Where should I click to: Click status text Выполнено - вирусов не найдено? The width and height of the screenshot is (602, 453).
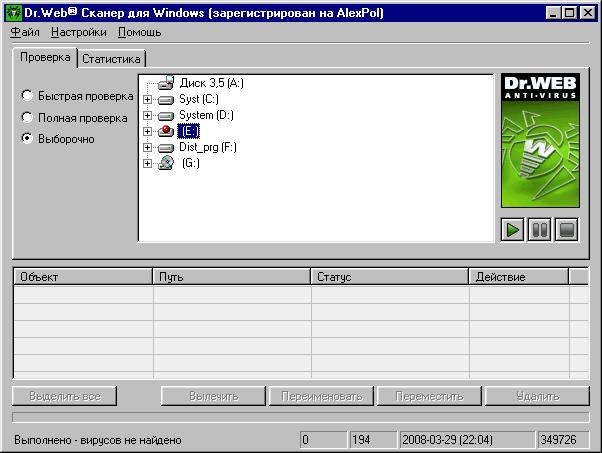(x=98, y=440)
